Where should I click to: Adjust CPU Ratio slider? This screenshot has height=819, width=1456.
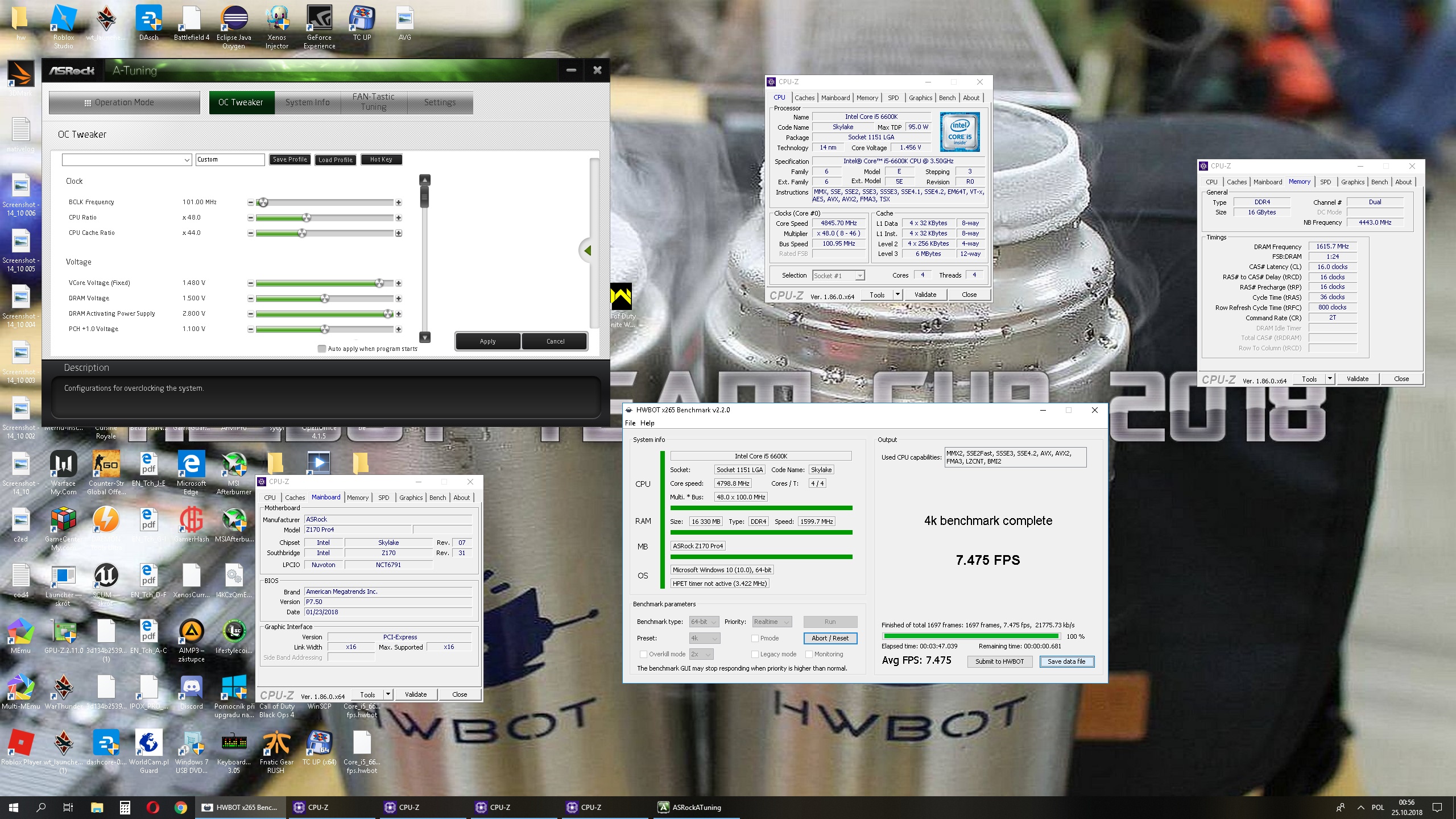[307, 218]
